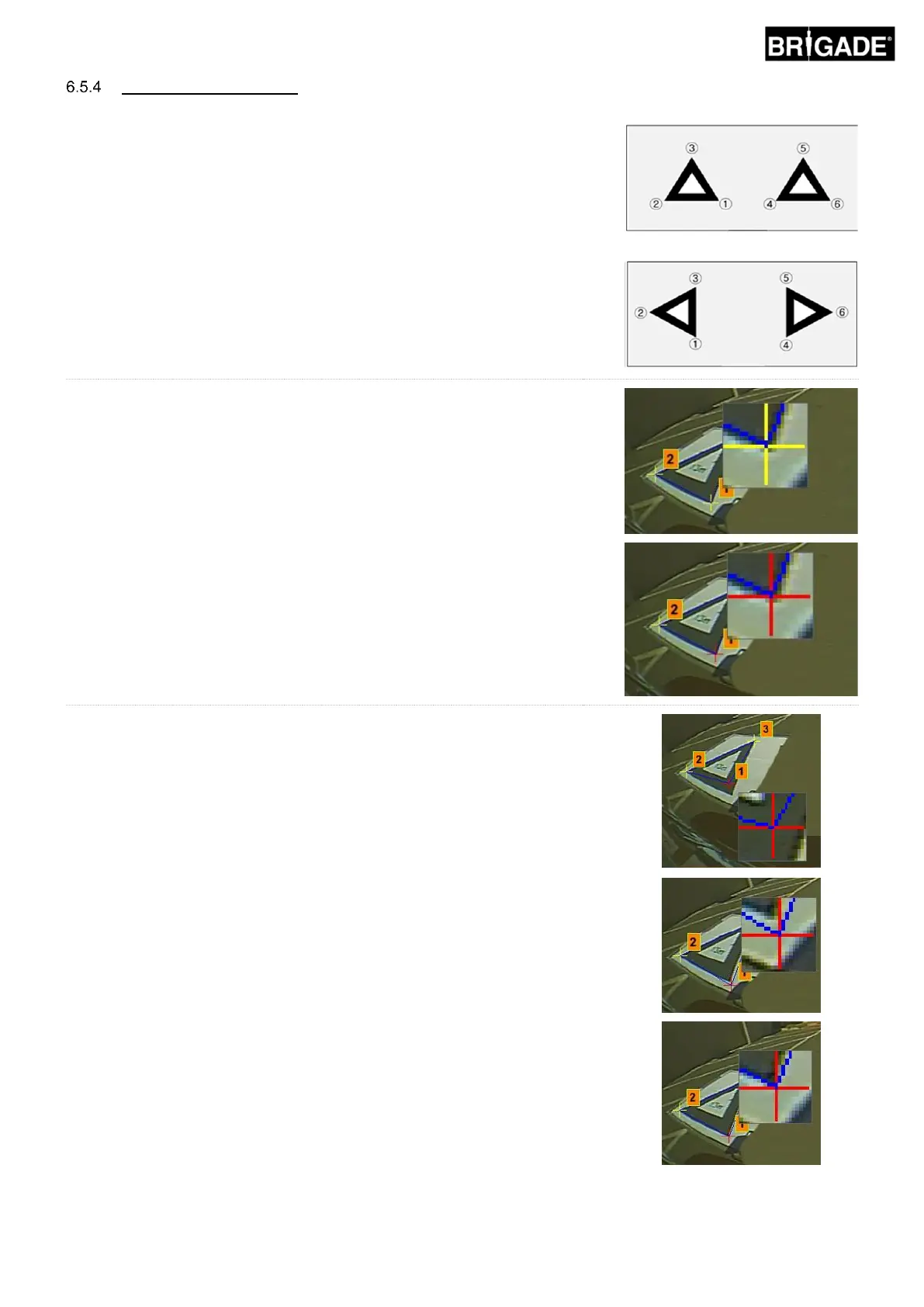Click circled 2 at the left-pointing triangle's tip
This screenshot has height=1307, width=924.
640,313
